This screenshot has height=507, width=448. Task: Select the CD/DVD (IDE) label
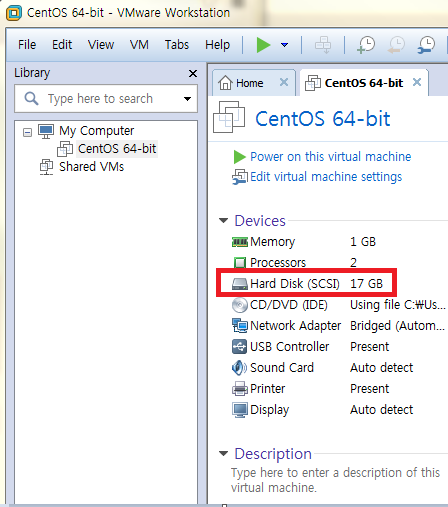pos(289,305)
